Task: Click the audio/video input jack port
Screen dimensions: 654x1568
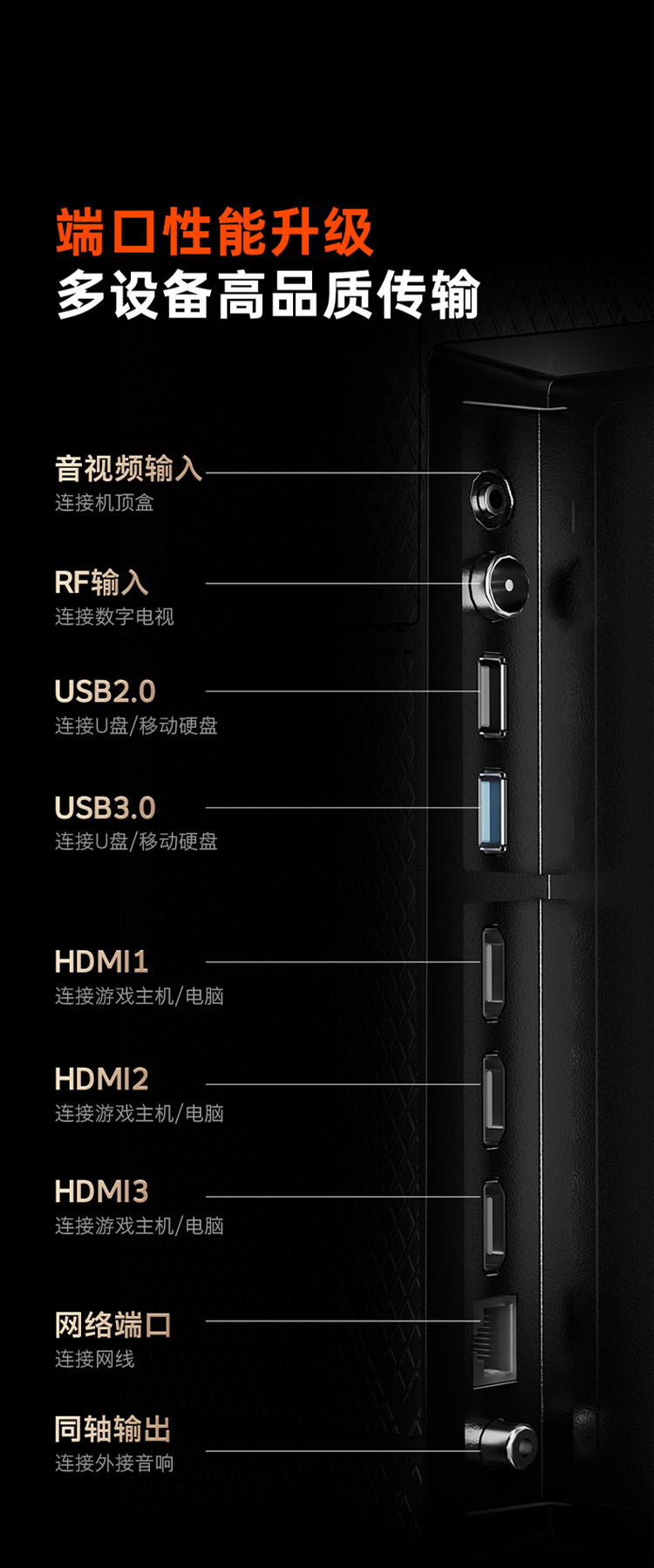Action: (x=492, y=498)
